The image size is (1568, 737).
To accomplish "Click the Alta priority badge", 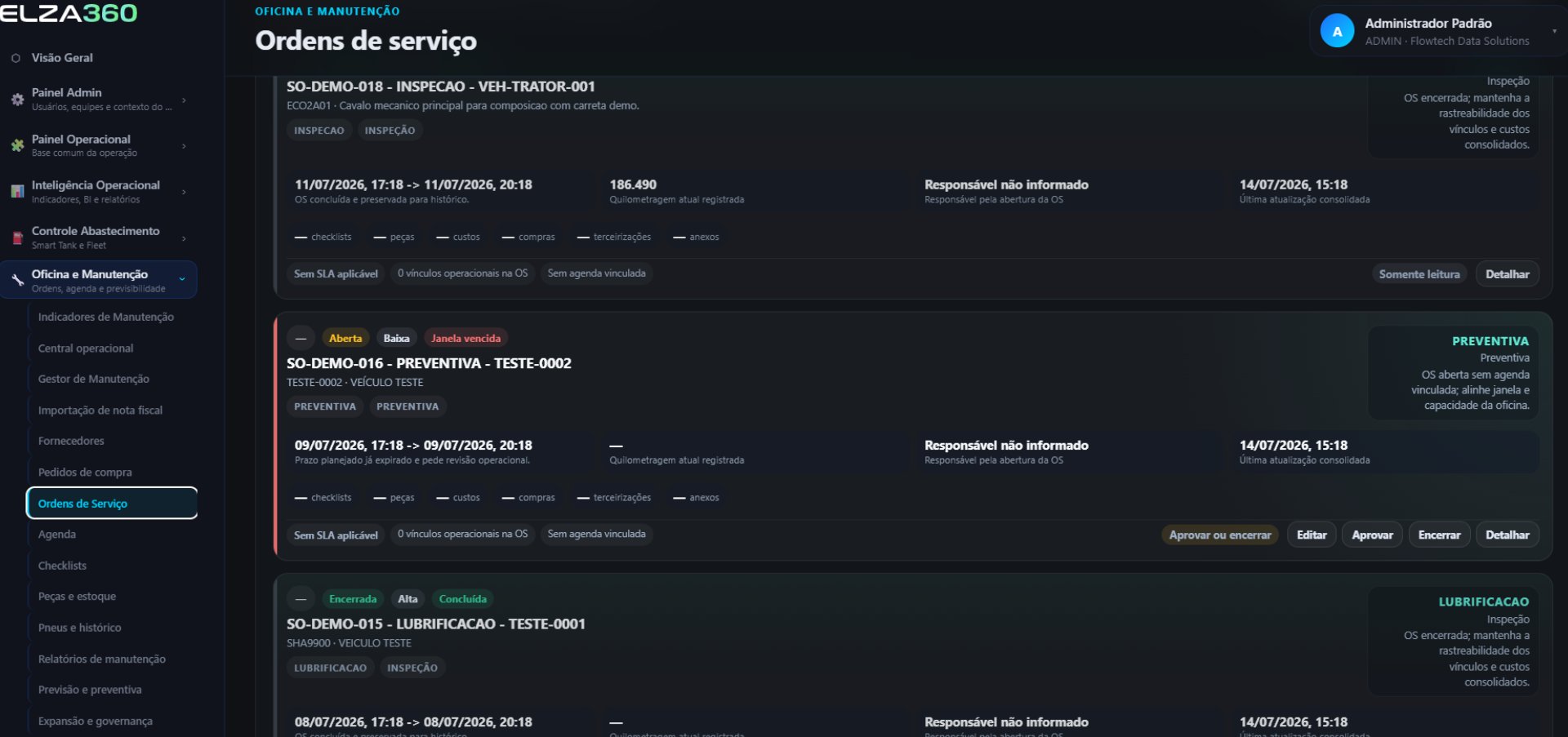I will (x=408, y=599).
